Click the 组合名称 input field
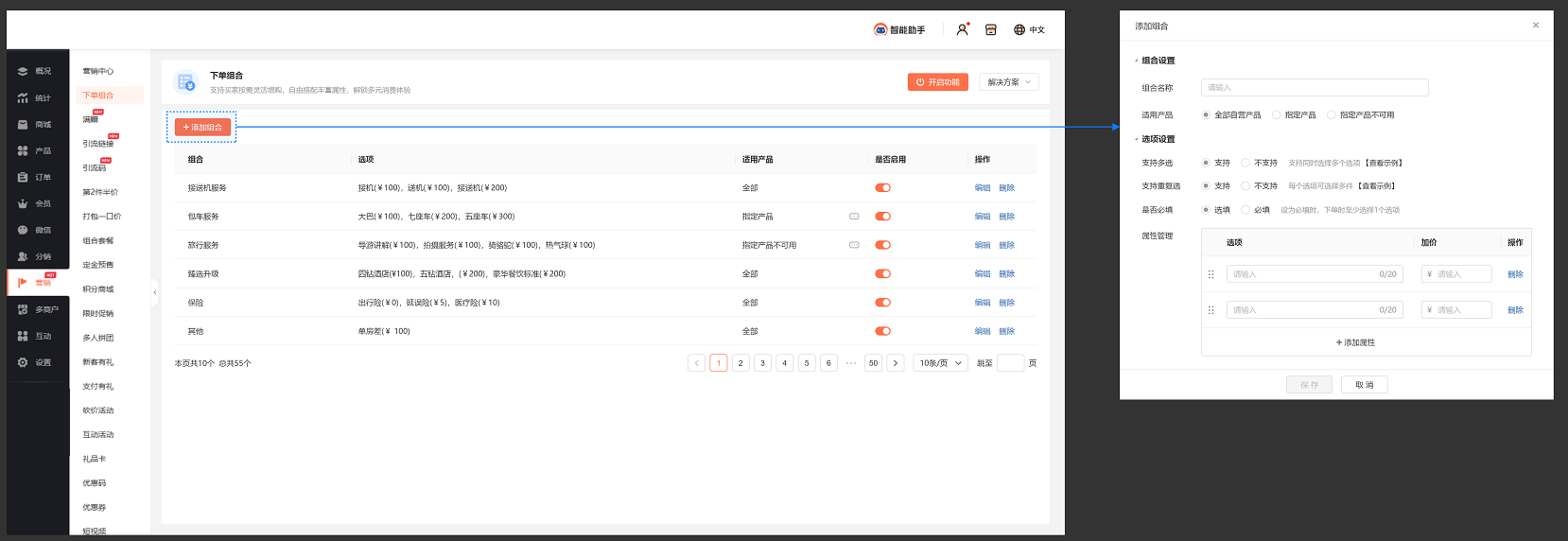The width and height of the screenshot is (1568, 541). coord(1314,88)
